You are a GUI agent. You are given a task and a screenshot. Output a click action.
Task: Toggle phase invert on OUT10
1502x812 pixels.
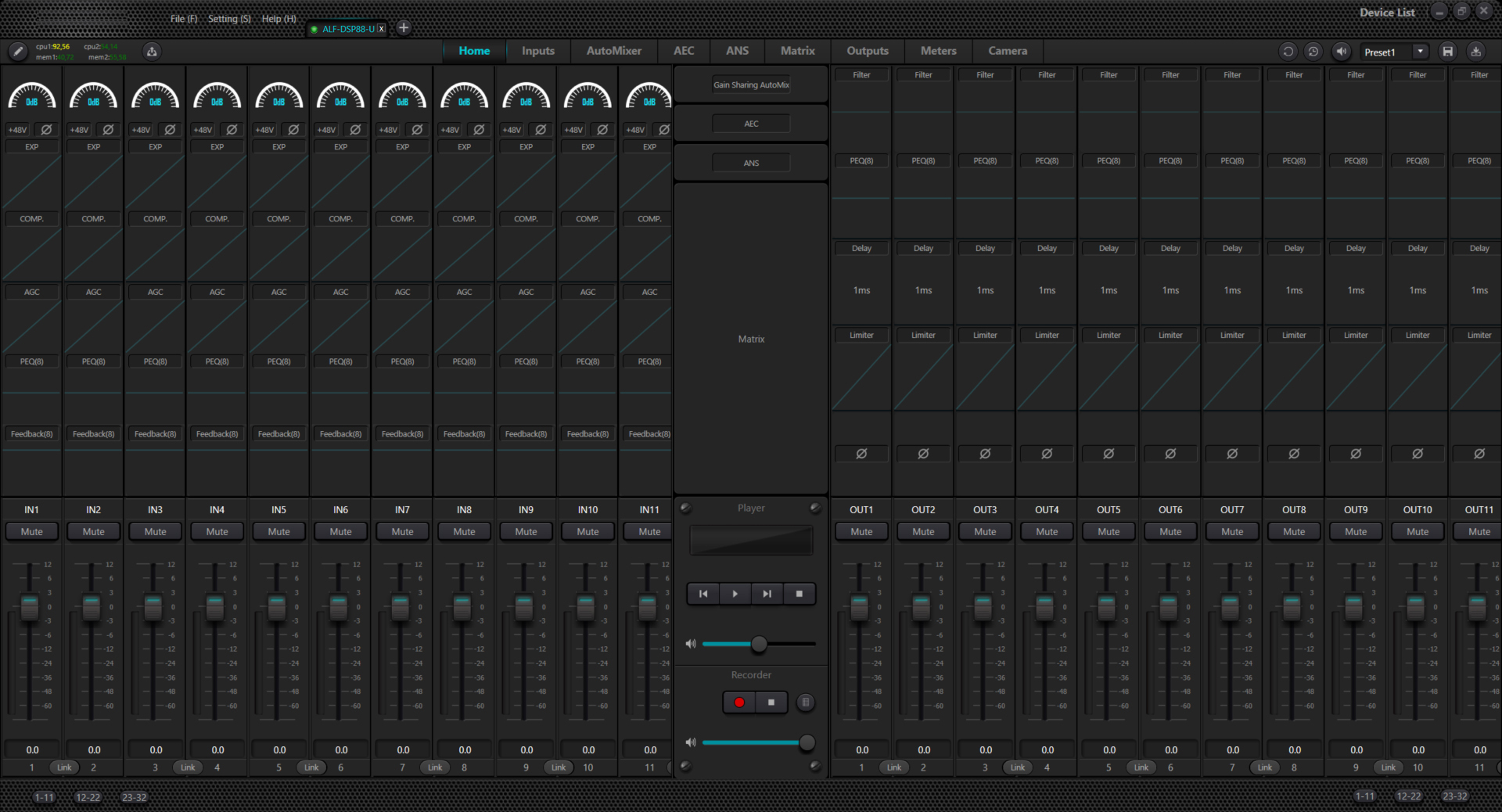click(x=1418, y=454)
